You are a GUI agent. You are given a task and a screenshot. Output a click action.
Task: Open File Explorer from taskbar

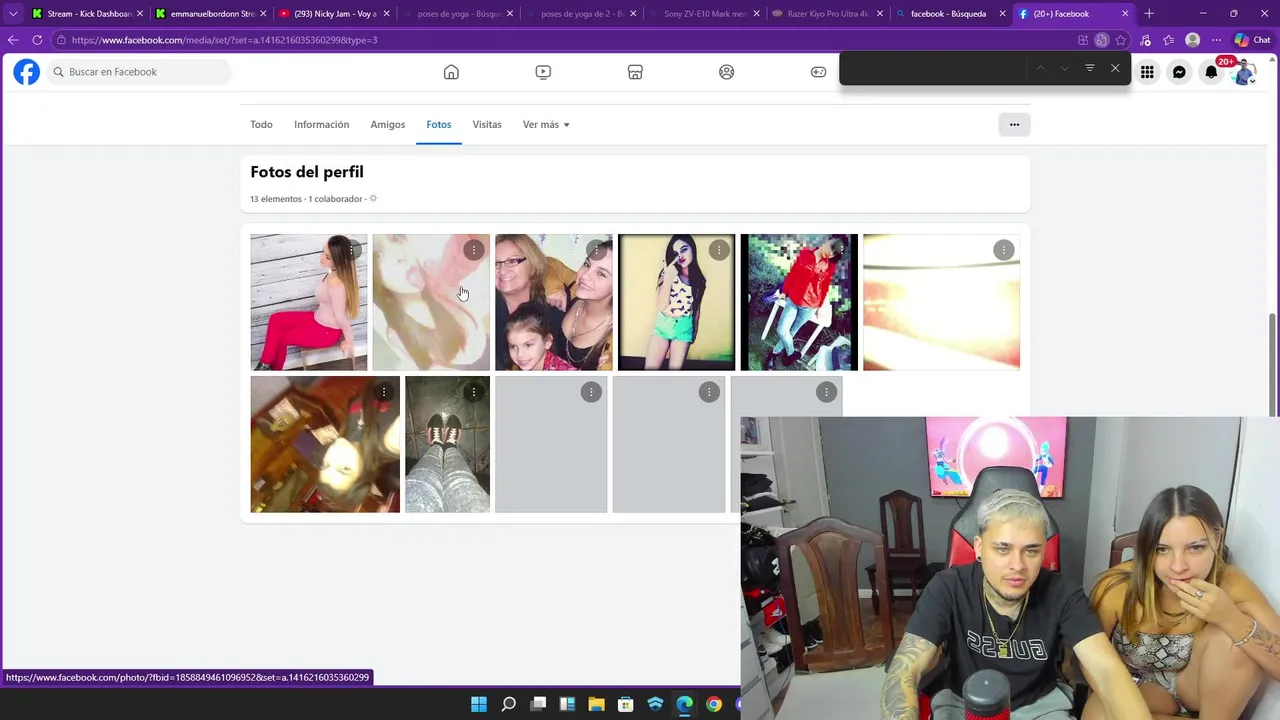[x=596, y=704]
